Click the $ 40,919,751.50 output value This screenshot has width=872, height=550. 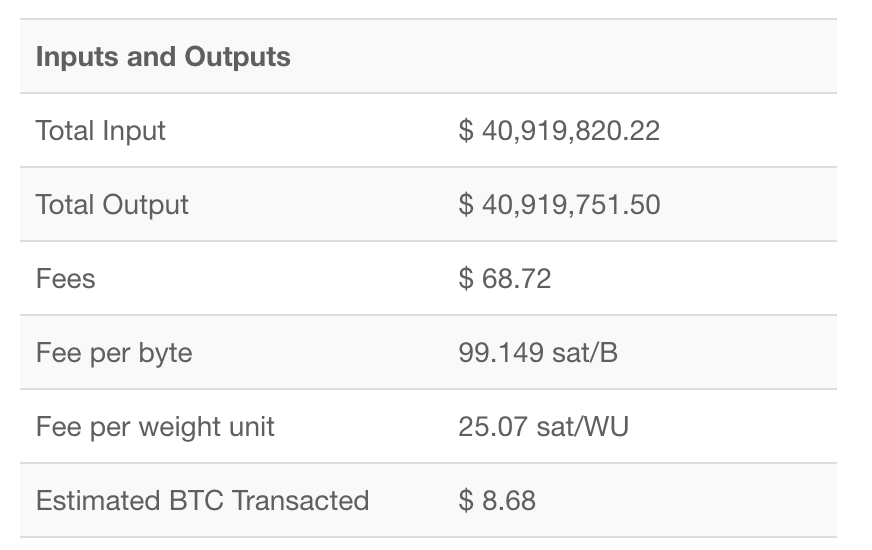click(x=559, y=205)
